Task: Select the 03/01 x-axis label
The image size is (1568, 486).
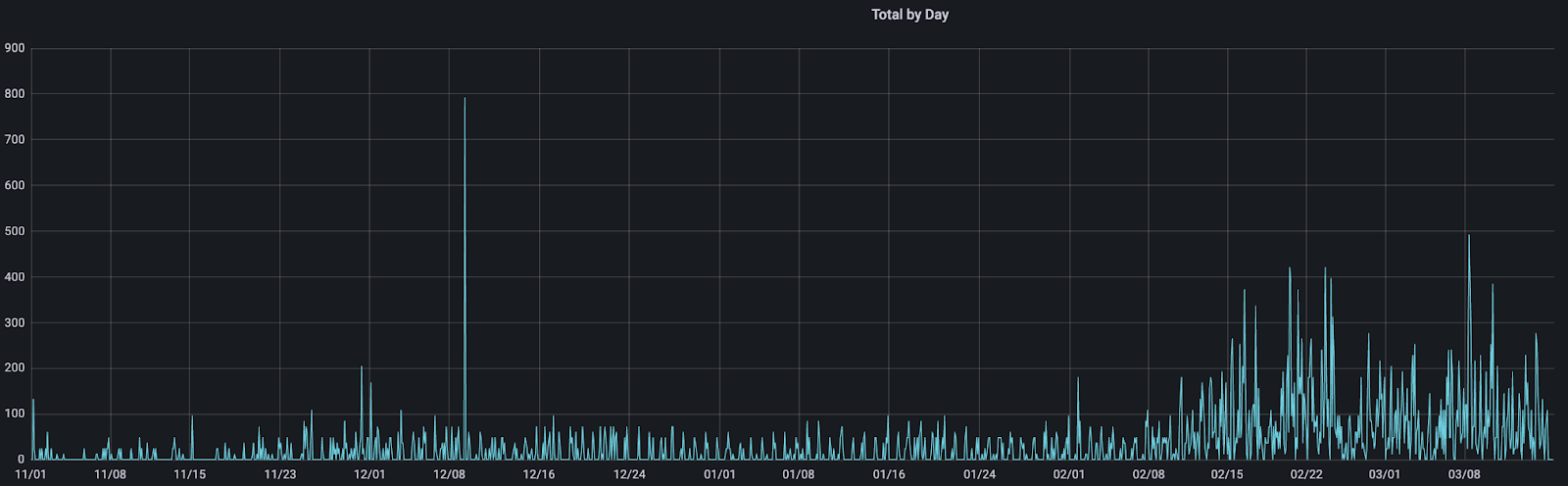Action: click(1385, 474)
